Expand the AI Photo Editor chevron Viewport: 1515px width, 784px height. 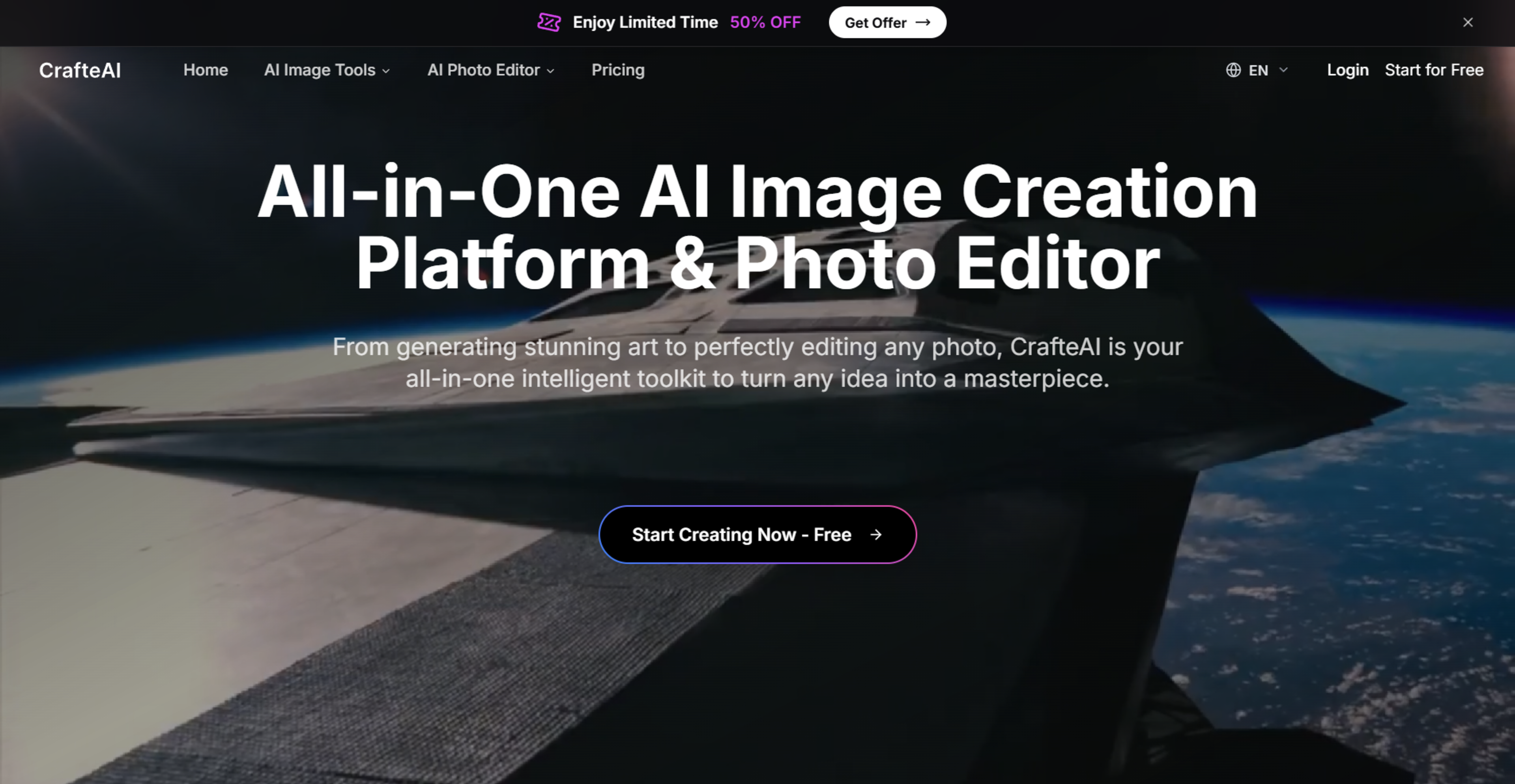pos(550,71)
